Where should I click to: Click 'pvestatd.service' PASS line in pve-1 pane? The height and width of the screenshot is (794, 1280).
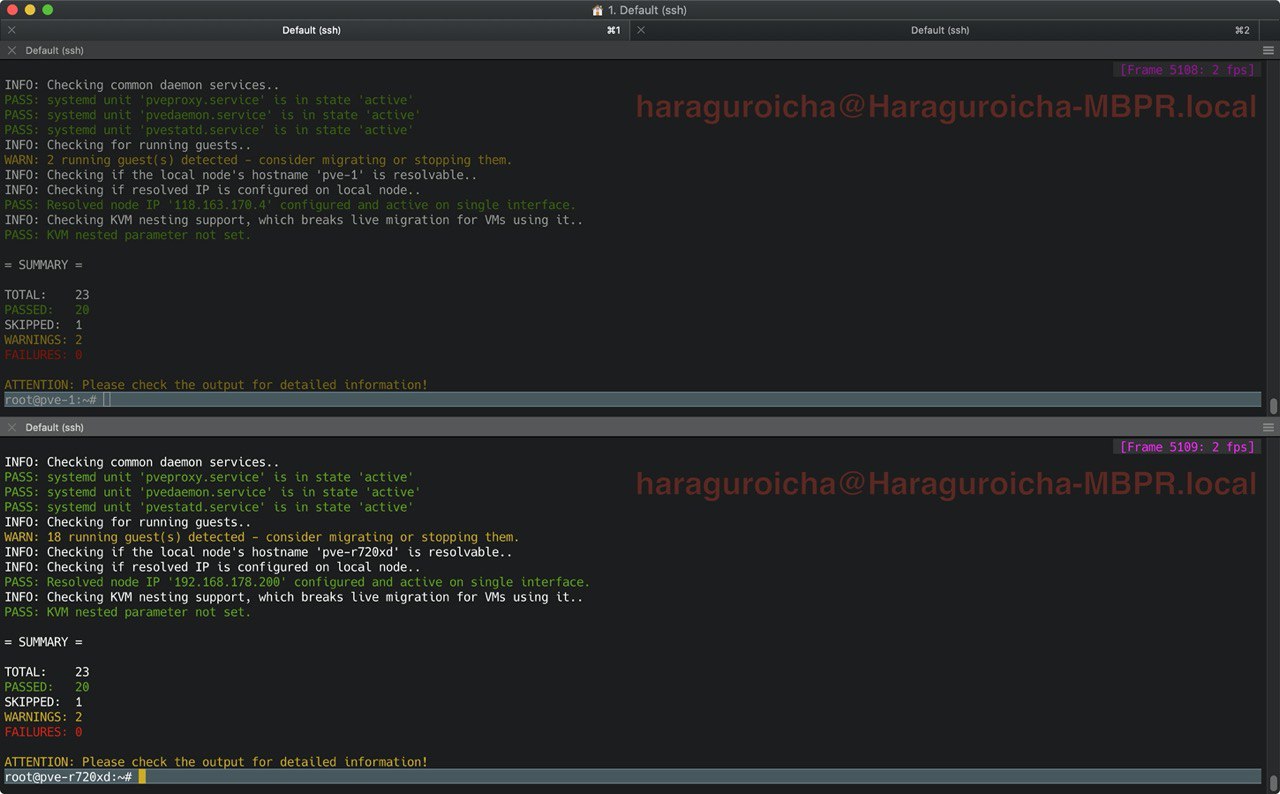[209, 130]
